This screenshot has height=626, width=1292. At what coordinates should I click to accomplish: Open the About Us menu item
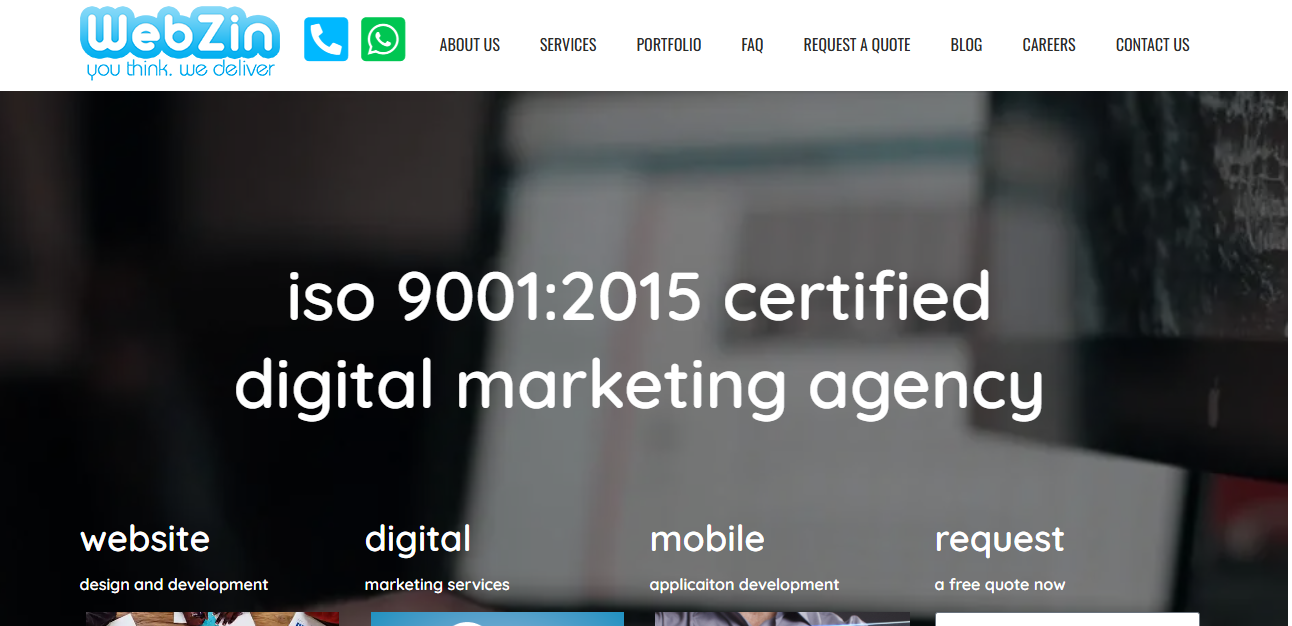[469, 45]
